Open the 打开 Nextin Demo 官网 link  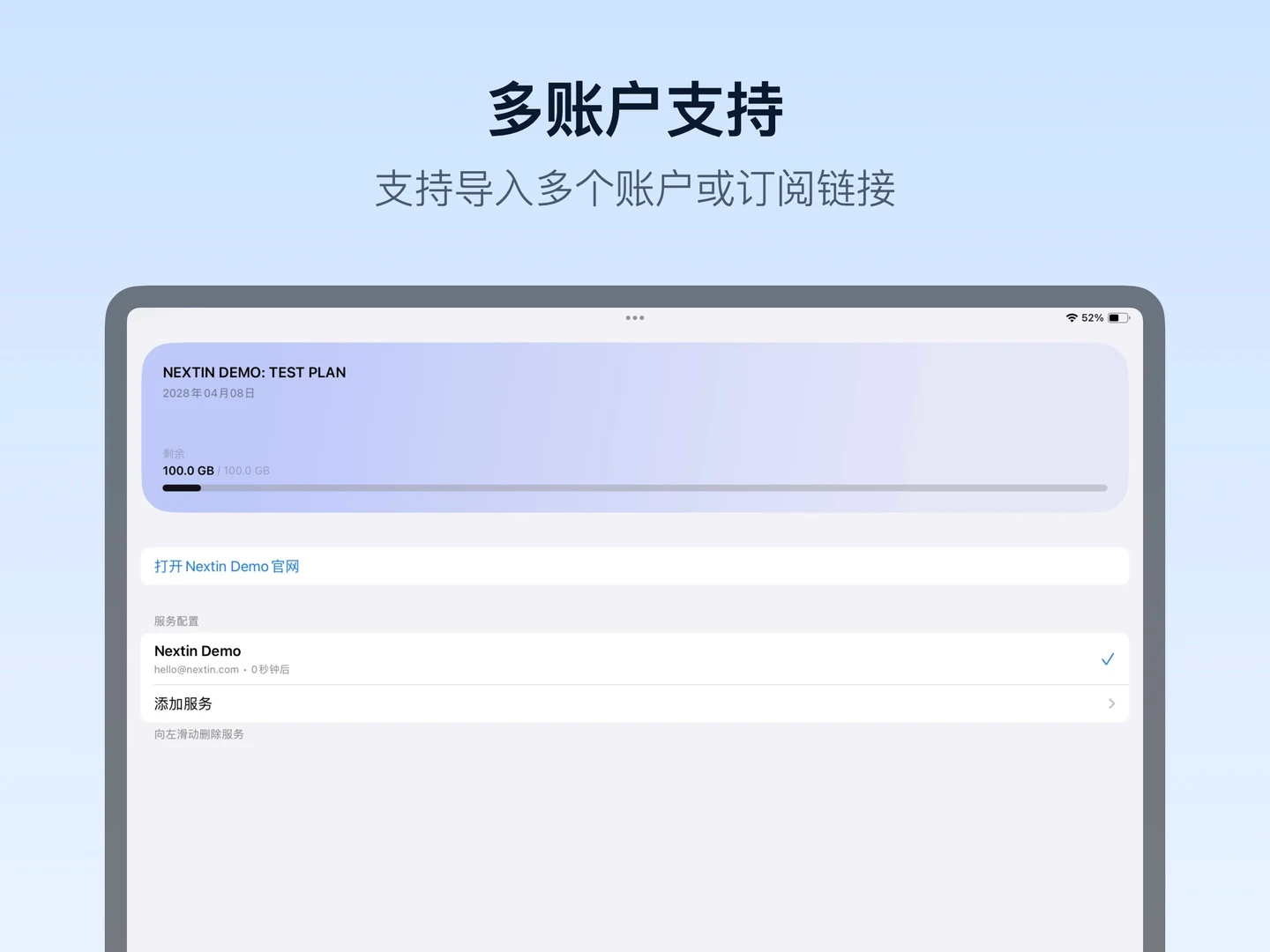click(227, 566)
